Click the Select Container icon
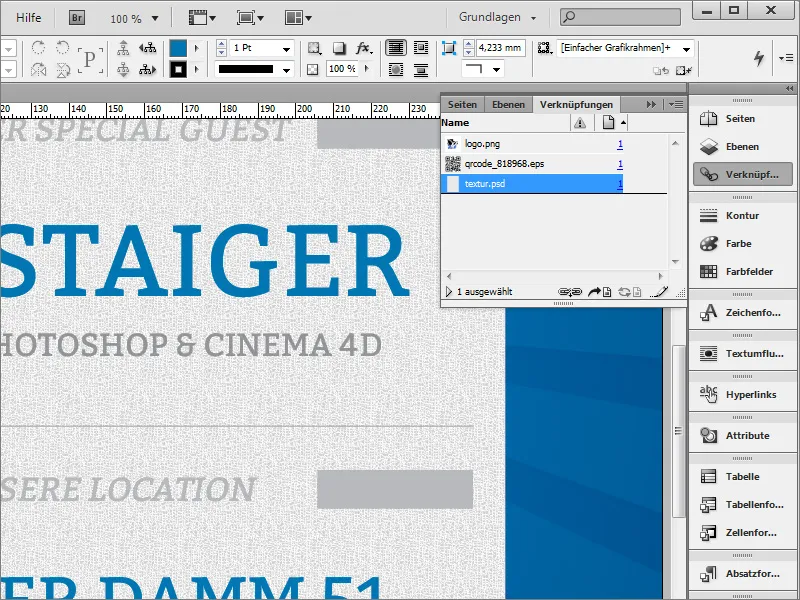 123,48
